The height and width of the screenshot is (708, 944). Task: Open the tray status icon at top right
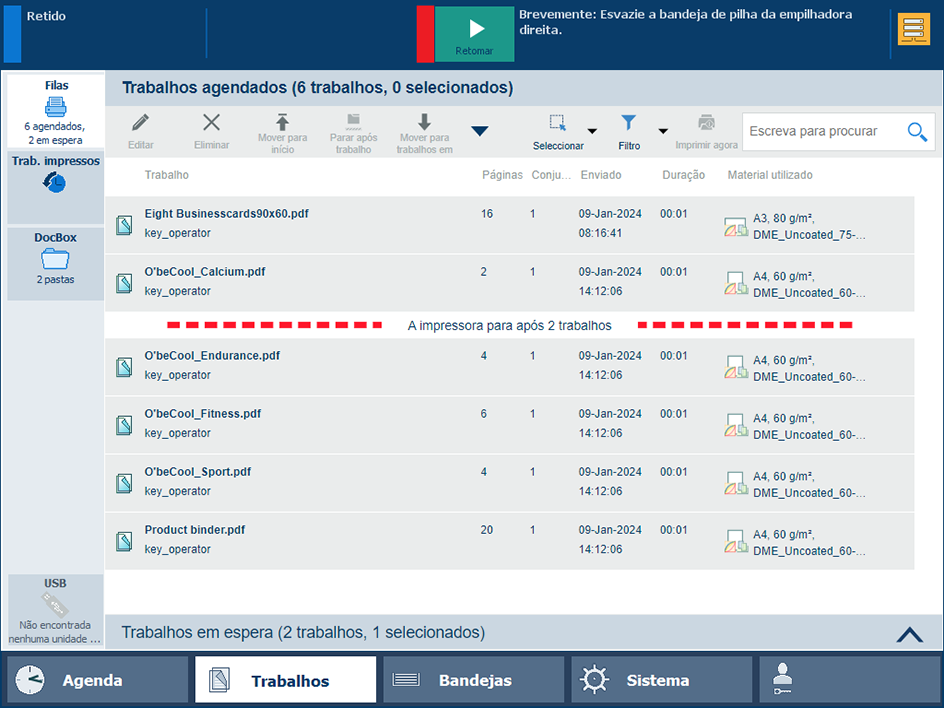[x=914, y=30]
